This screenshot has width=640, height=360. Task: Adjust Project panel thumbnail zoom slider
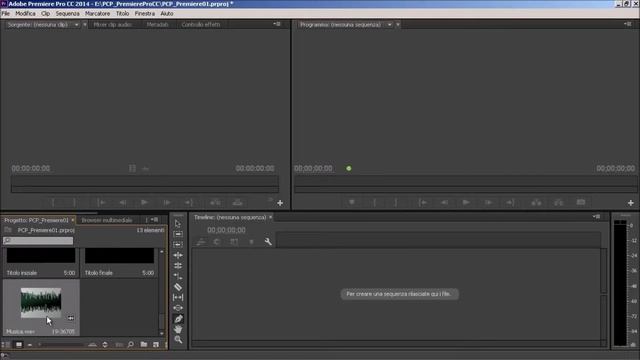(61, 345)
